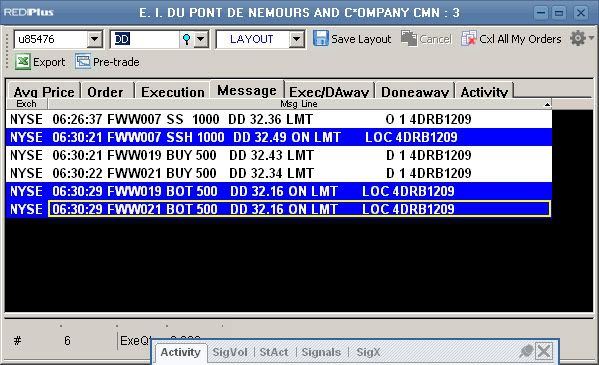Select the 06:30:22 FWW021 BUY 500 row

279,173
